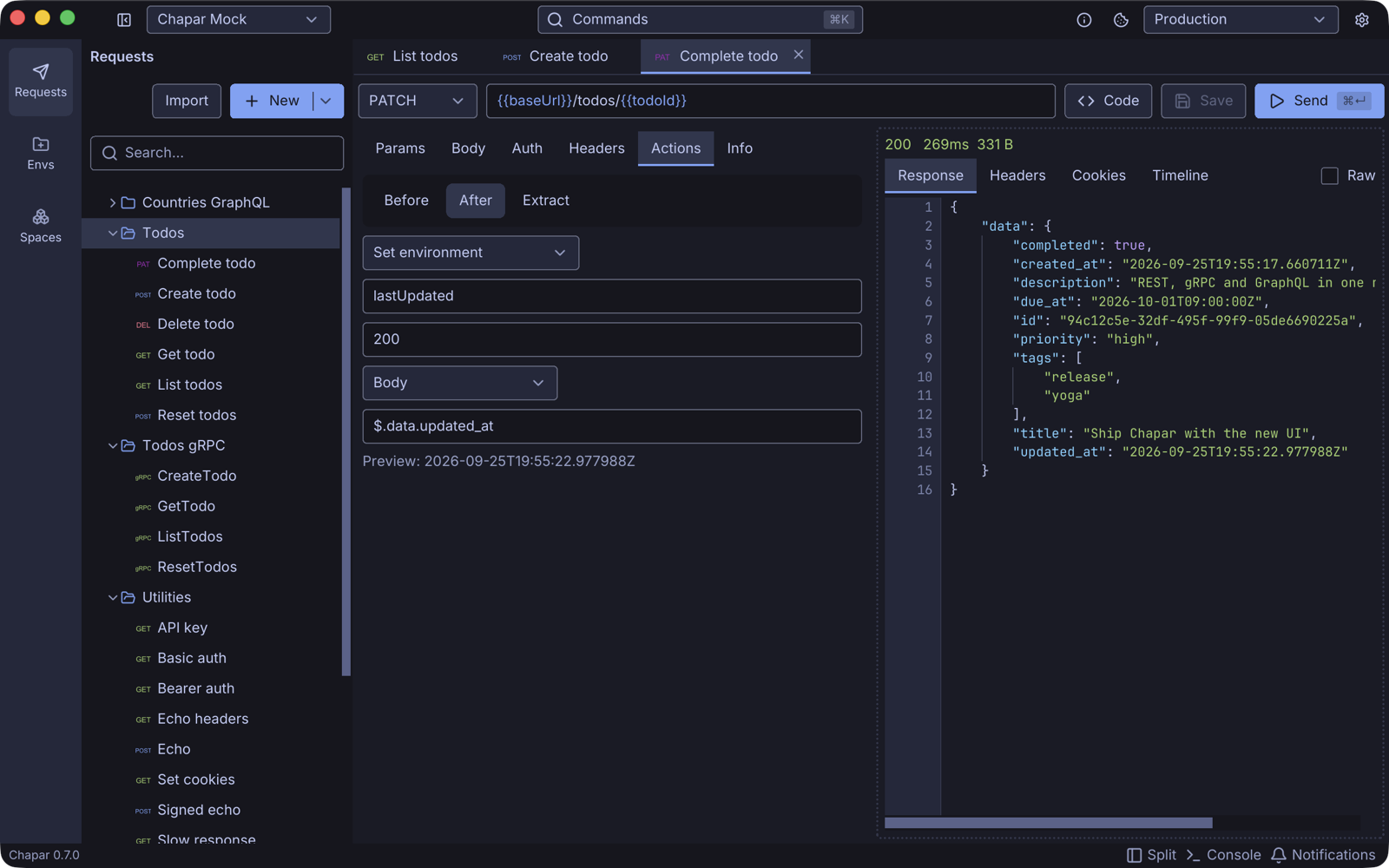This screenshot has height=868, width=1389.
Task: Open settings via the gear icon
Action: pyautogui.click(x=1362, y=19)
